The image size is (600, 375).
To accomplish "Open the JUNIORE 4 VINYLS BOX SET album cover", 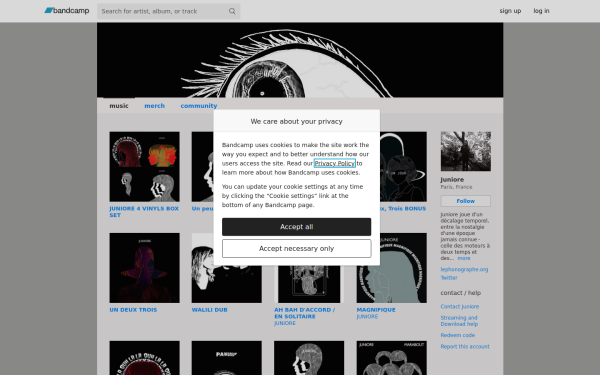I will (x=144, y=167).
